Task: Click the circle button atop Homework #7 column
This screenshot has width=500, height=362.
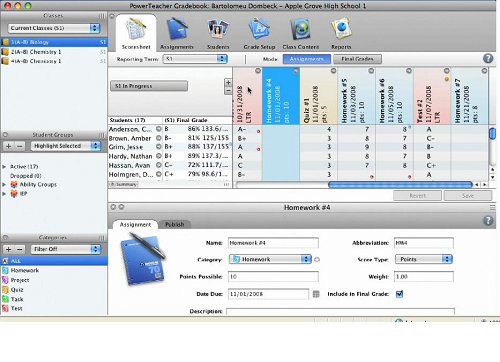Action: 484,71
